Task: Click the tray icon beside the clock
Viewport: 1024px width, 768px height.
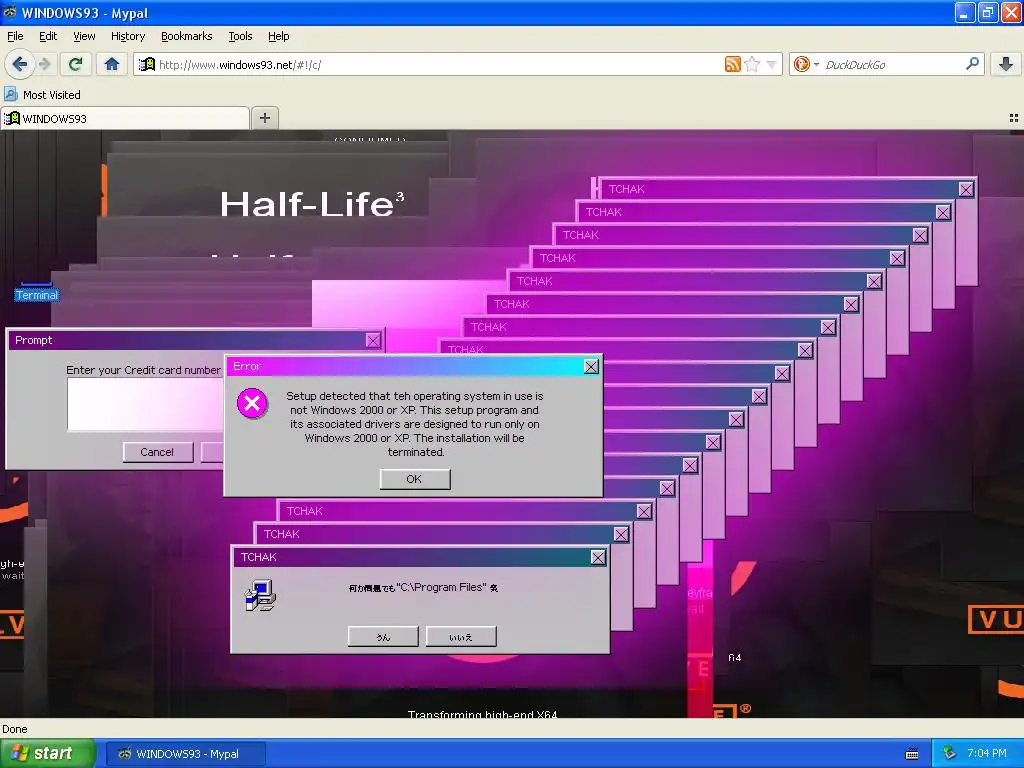Action: click(949, 754)
